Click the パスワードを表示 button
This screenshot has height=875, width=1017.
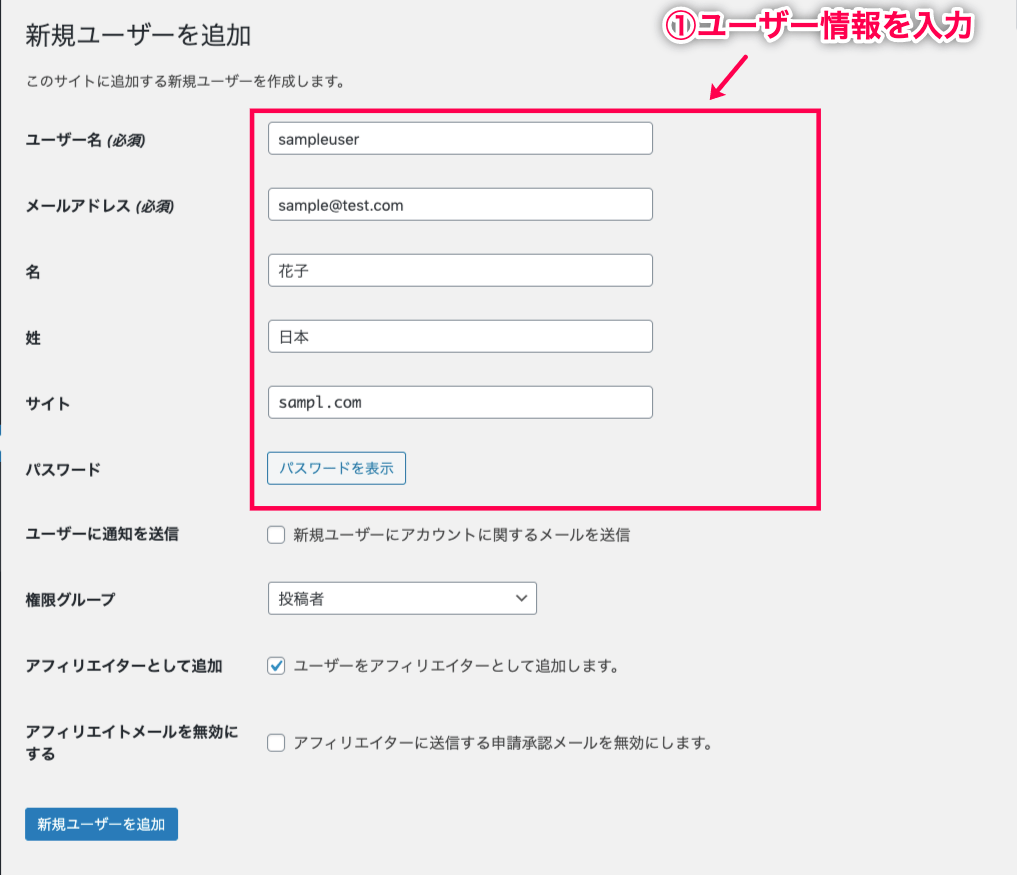point(337,468)
